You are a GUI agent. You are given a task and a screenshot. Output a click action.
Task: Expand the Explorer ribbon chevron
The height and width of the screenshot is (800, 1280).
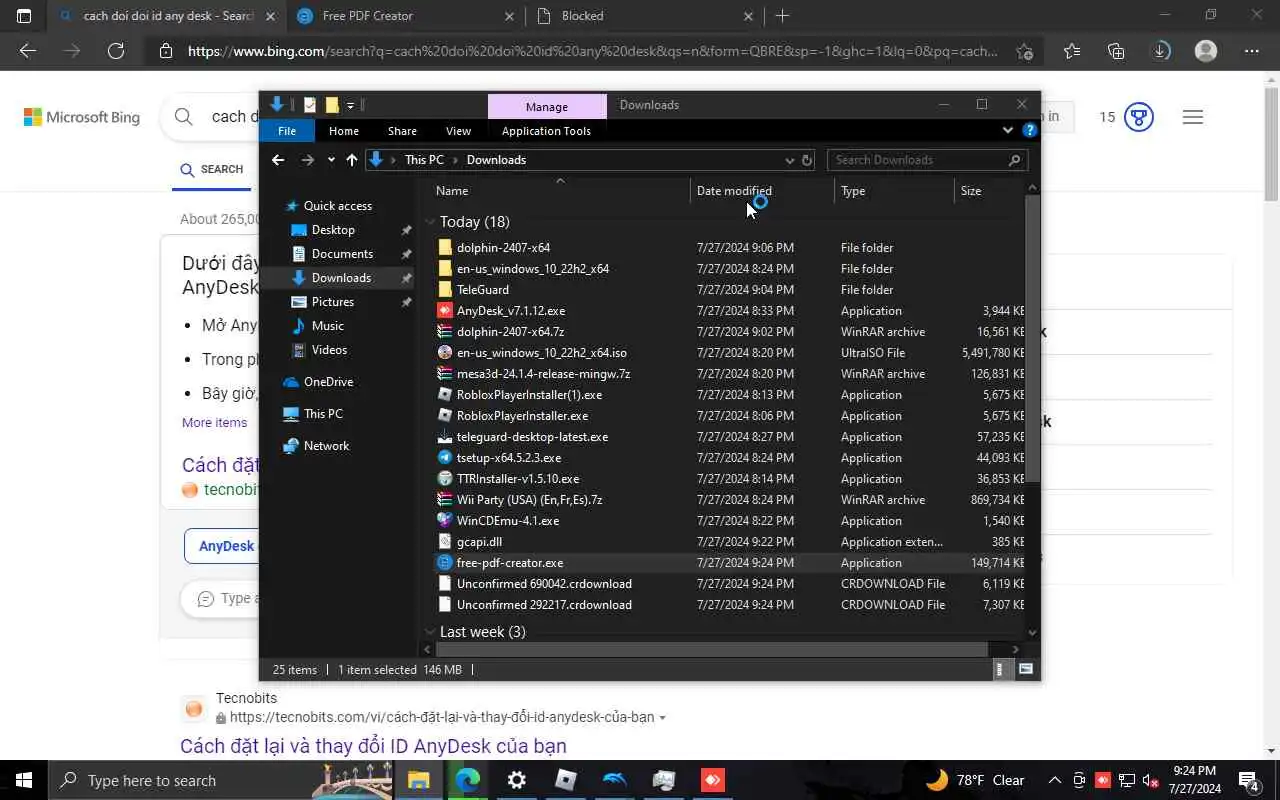click(x=1007, y=130)
